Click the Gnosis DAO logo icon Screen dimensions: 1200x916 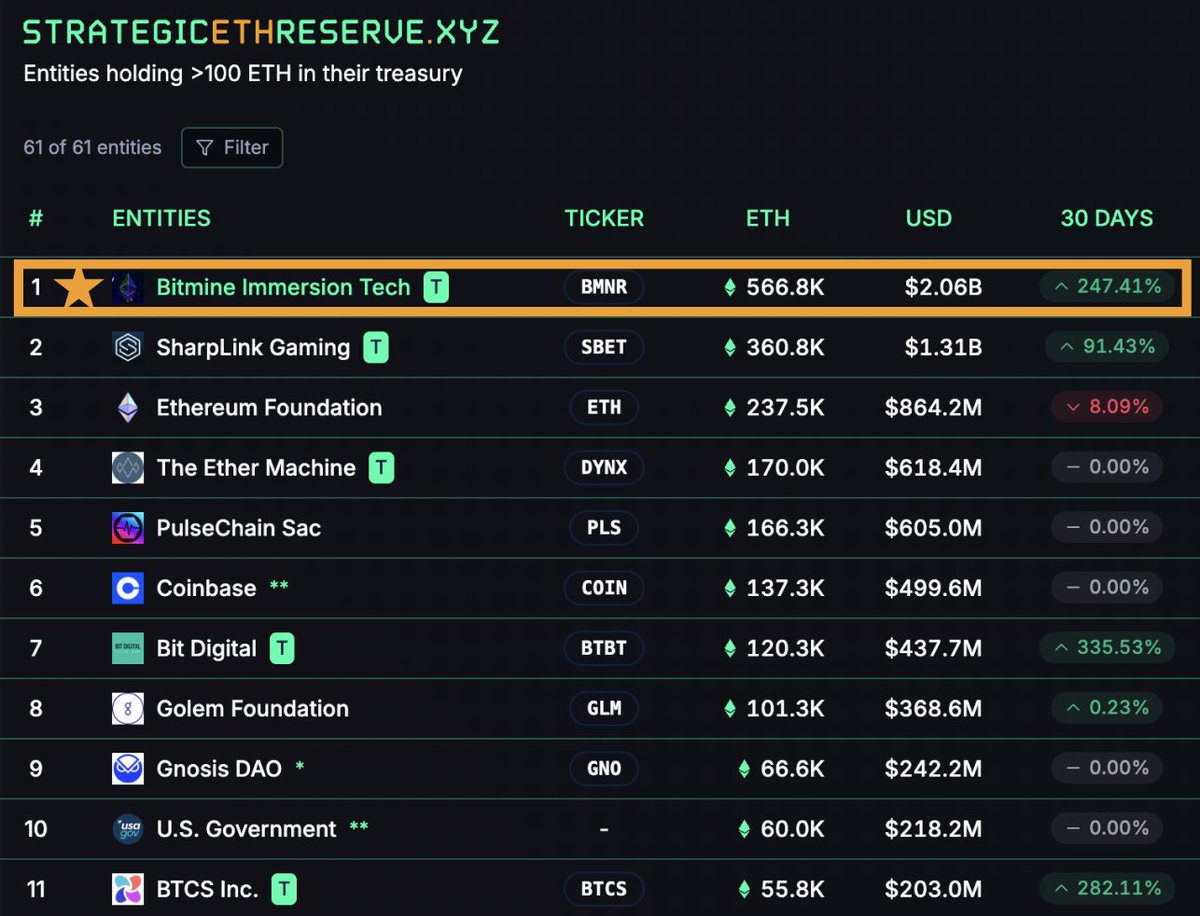(128, 769)
